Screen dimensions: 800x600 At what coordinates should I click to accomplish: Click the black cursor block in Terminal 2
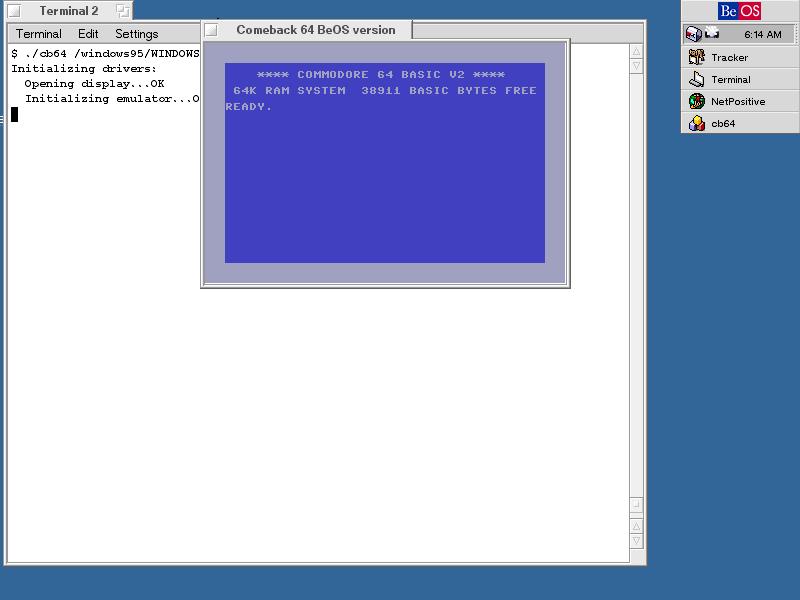14,114
